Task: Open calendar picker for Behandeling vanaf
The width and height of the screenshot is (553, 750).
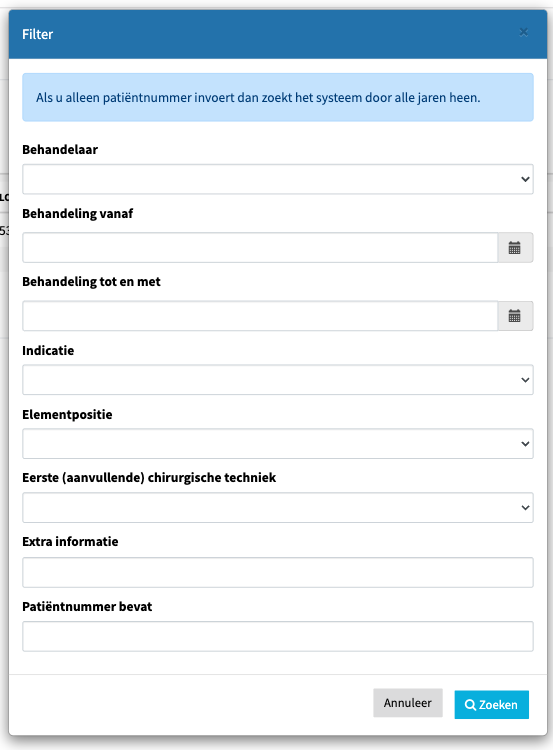Action: [x=515, y=248]
